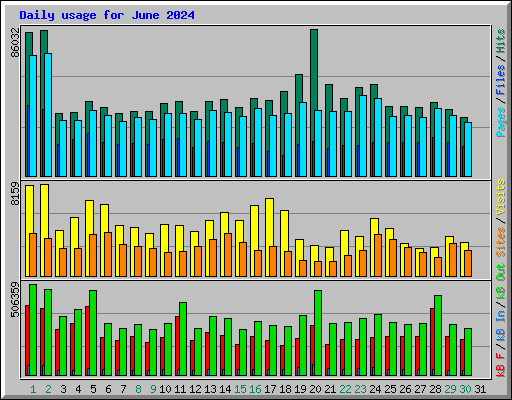
Task: Click day label 5 on the x-axis
Action: point(93,389)
